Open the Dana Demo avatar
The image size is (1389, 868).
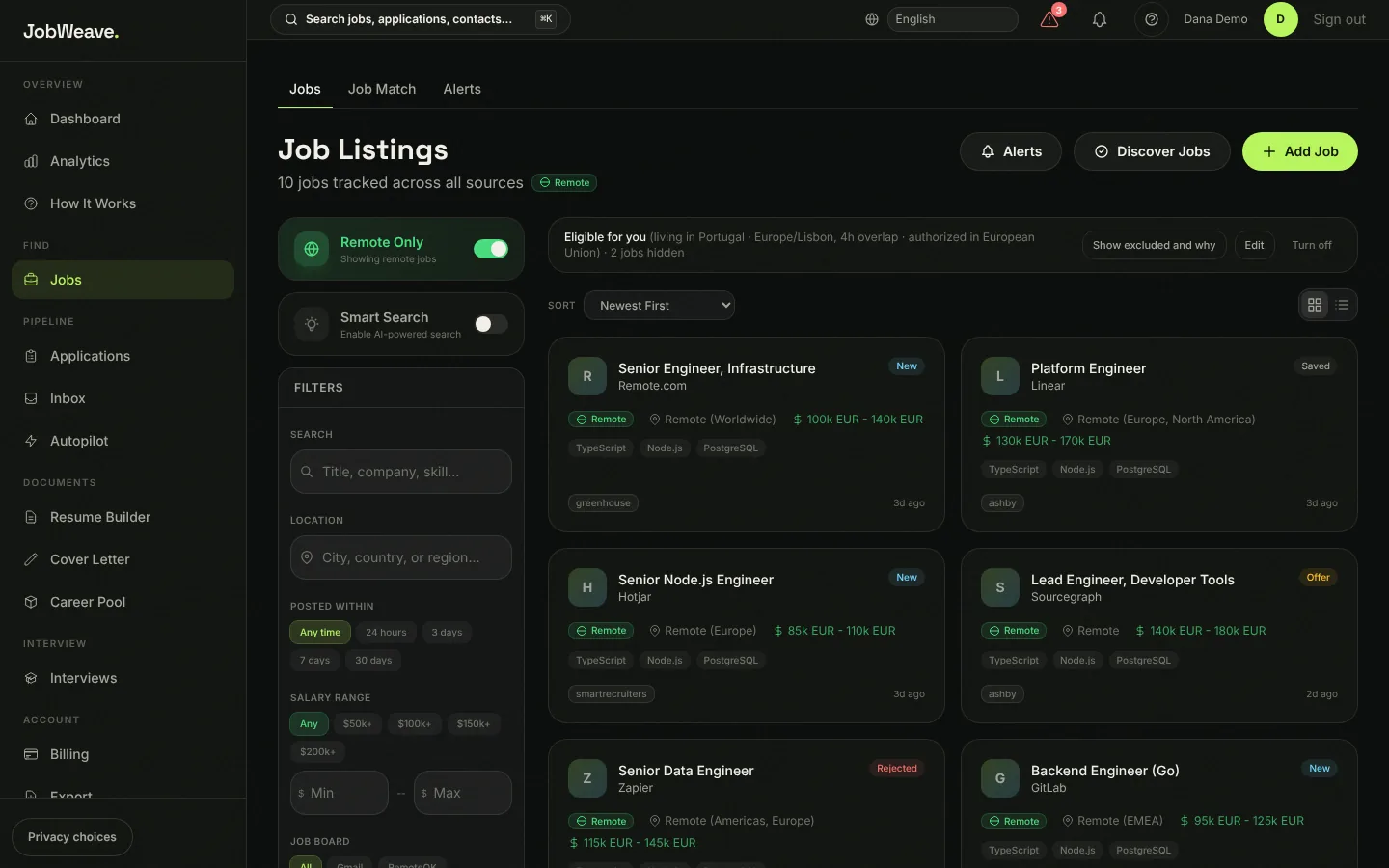point(1280,19)
